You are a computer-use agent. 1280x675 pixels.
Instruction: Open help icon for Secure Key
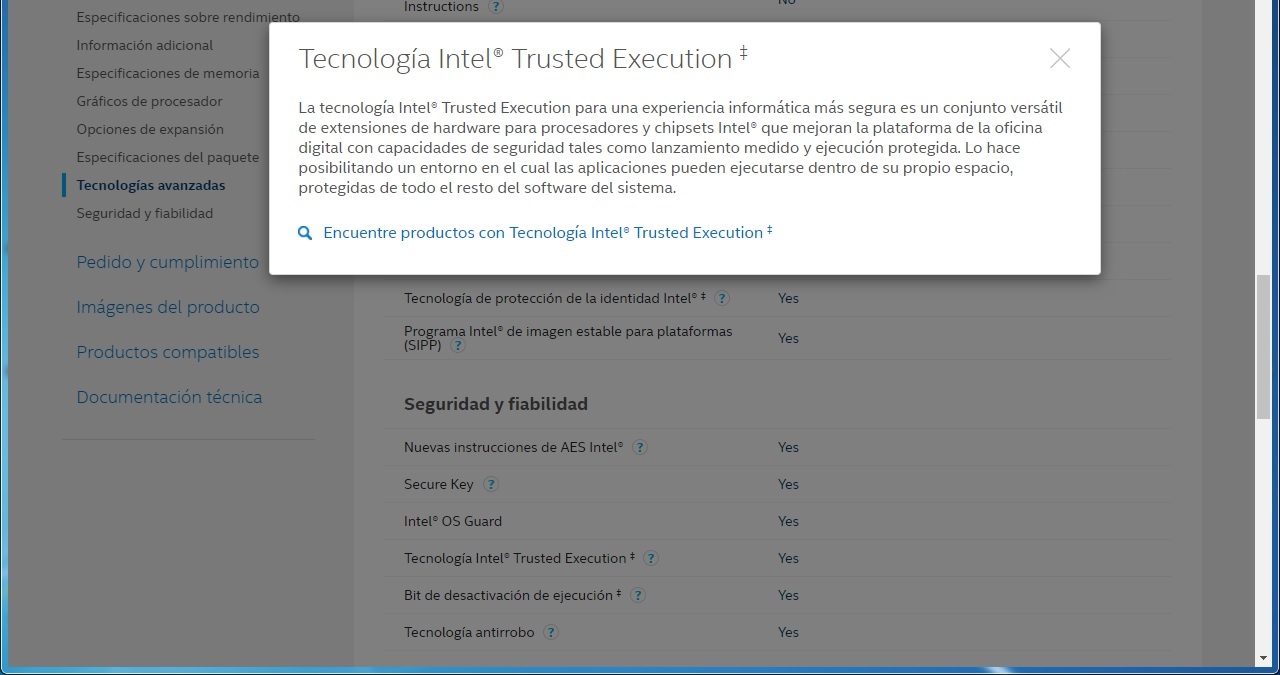[491, 484]
